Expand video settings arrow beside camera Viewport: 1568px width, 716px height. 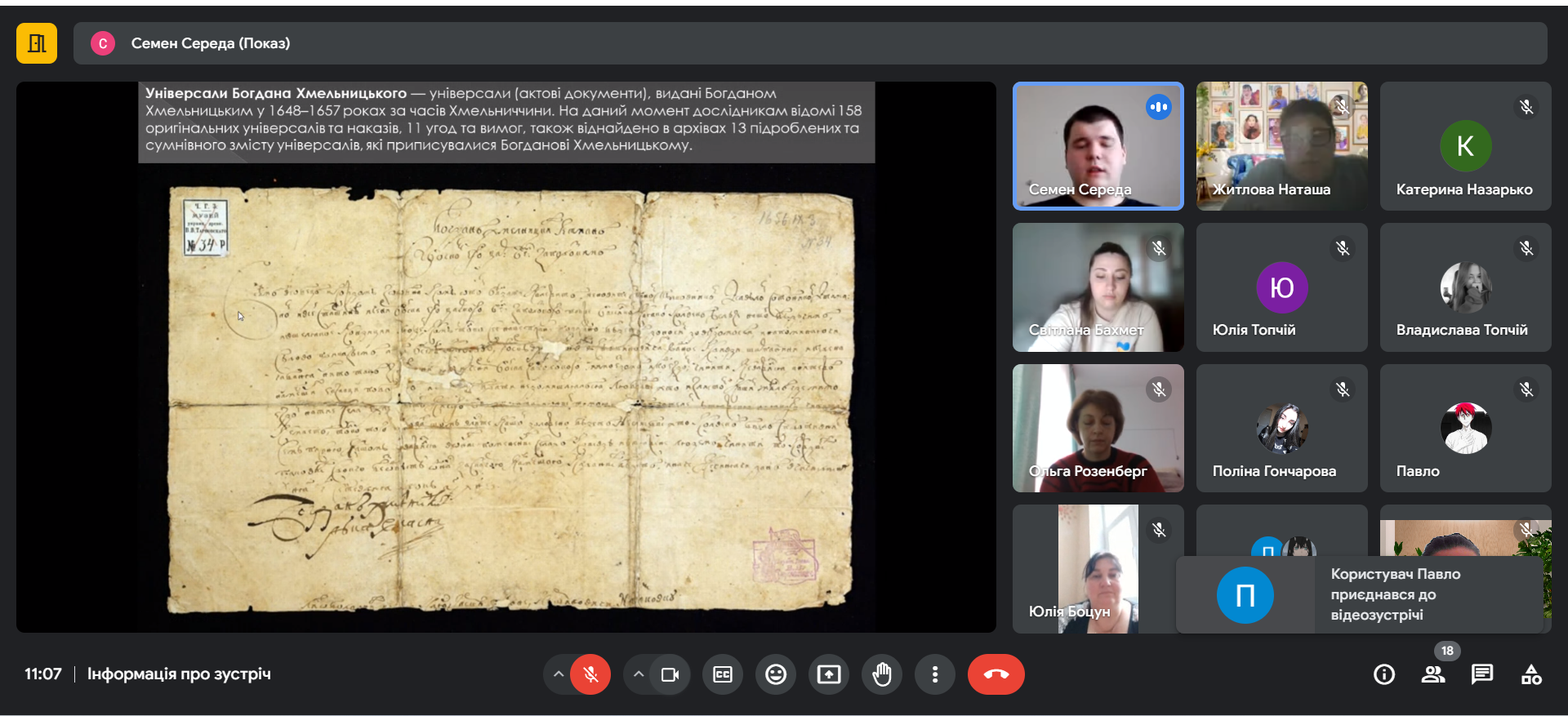point(639,674)
